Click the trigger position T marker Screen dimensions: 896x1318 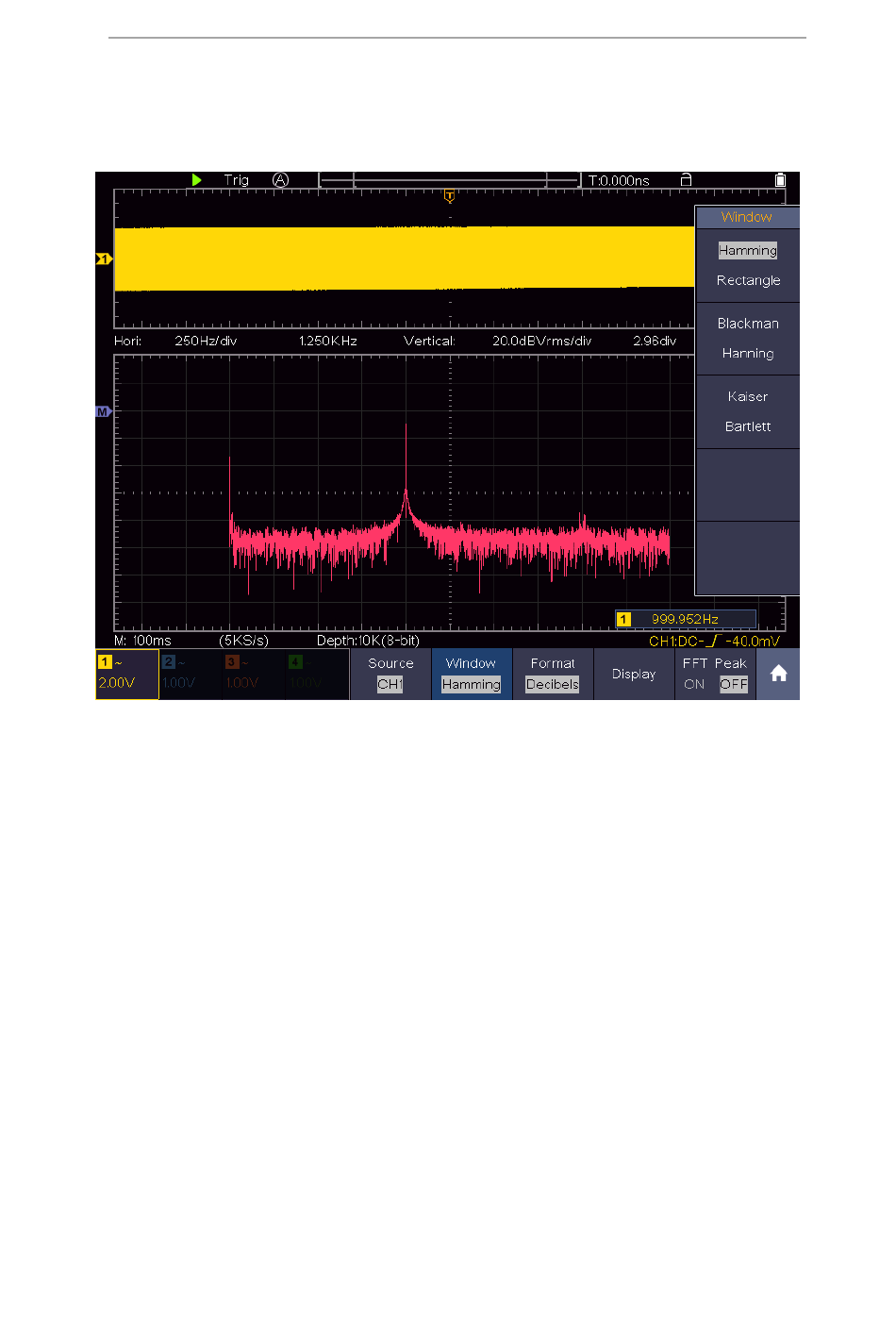449,196
